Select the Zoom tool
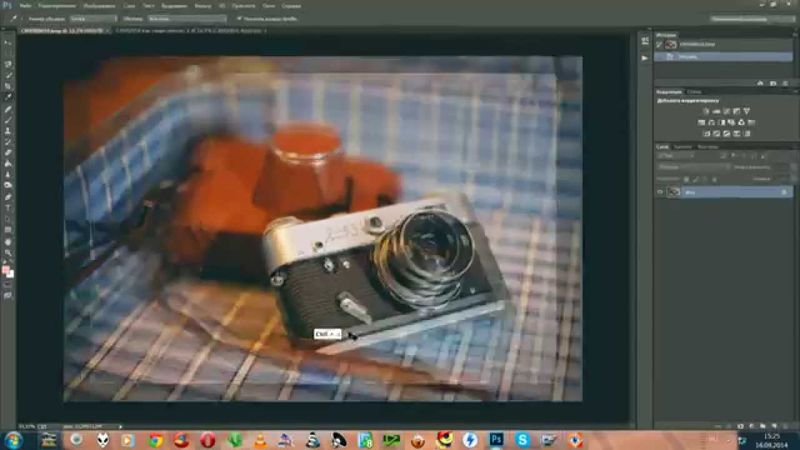The height and width of the screenshot is (450, 800). (x=8, y=253)
